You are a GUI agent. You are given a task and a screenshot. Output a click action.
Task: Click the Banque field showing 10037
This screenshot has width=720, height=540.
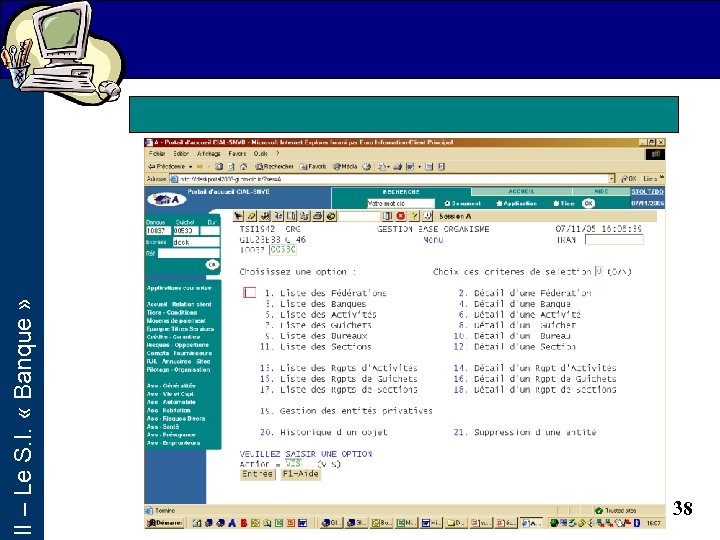pos(158,231)
